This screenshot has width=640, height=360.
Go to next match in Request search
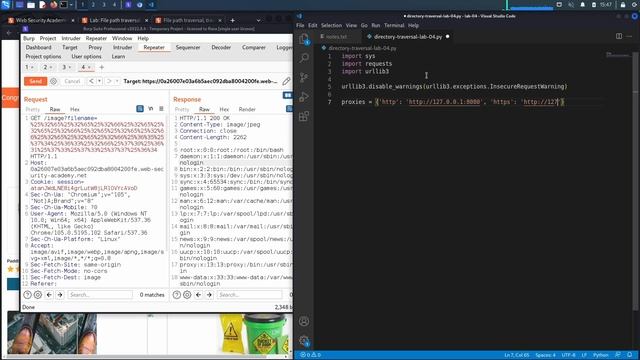point(60,295)
